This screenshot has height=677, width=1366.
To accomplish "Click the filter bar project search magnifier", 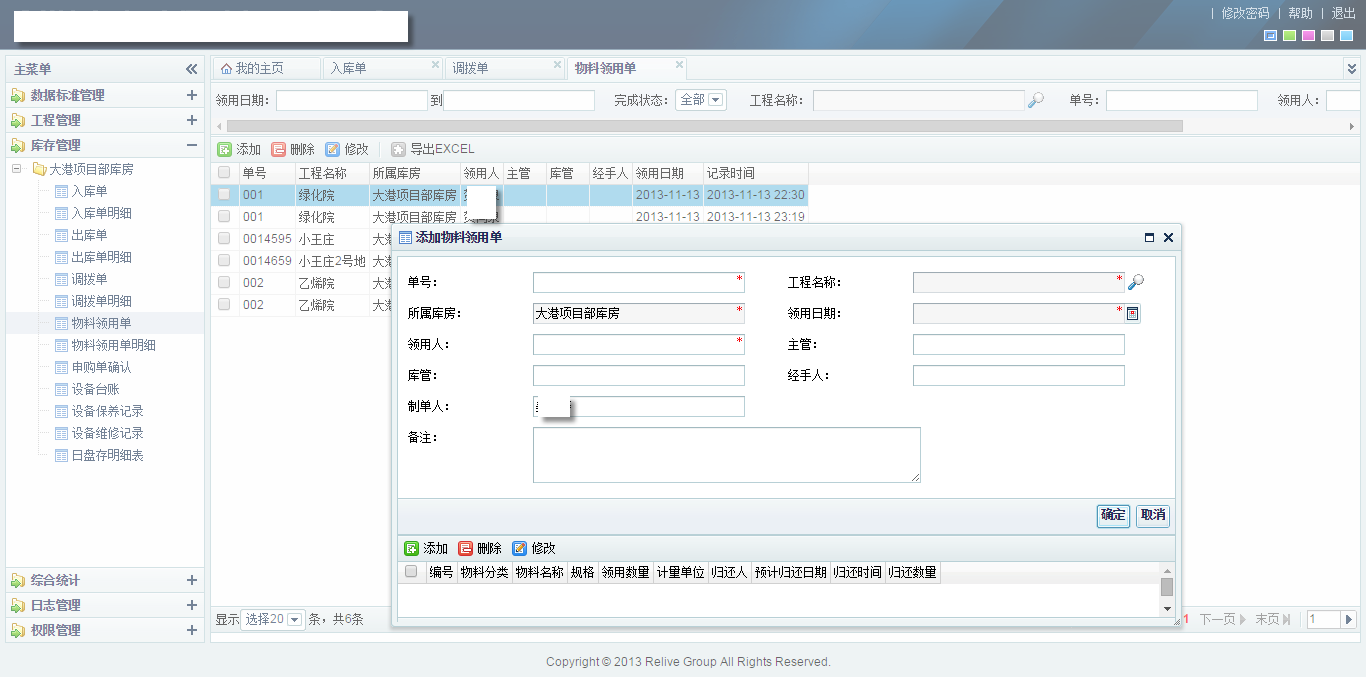I will [1036, 100].
